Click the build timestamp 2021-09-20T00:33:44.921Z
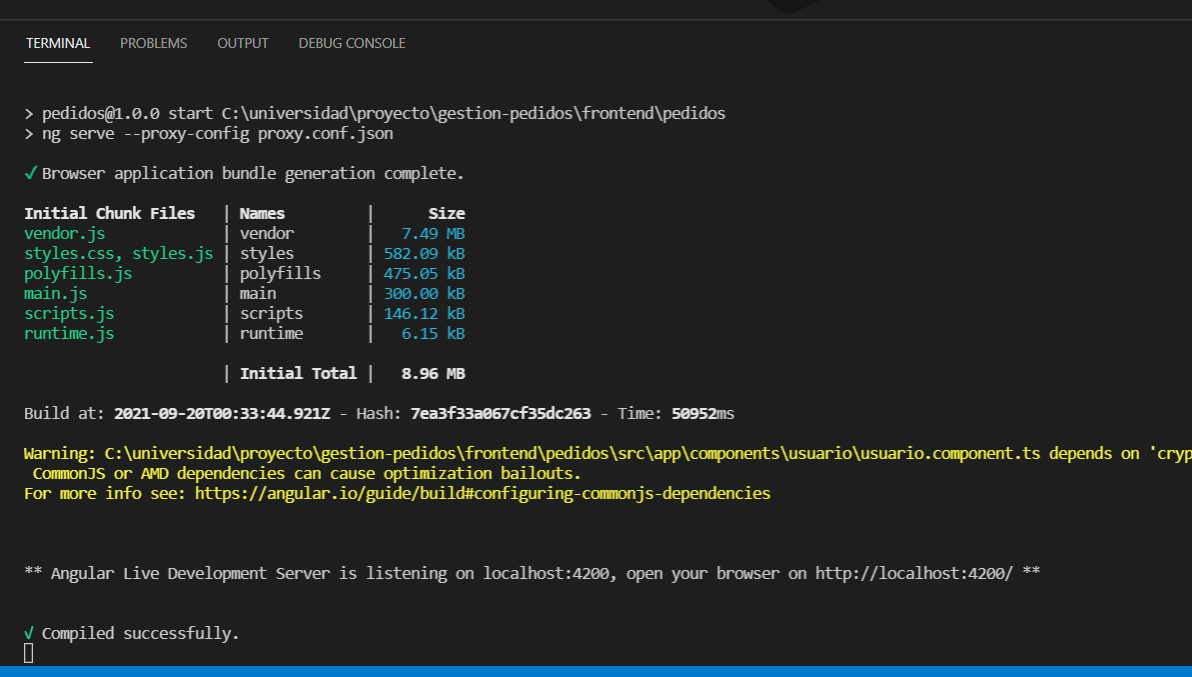This screenshot has width=1192, height=677. pos(222,413)
